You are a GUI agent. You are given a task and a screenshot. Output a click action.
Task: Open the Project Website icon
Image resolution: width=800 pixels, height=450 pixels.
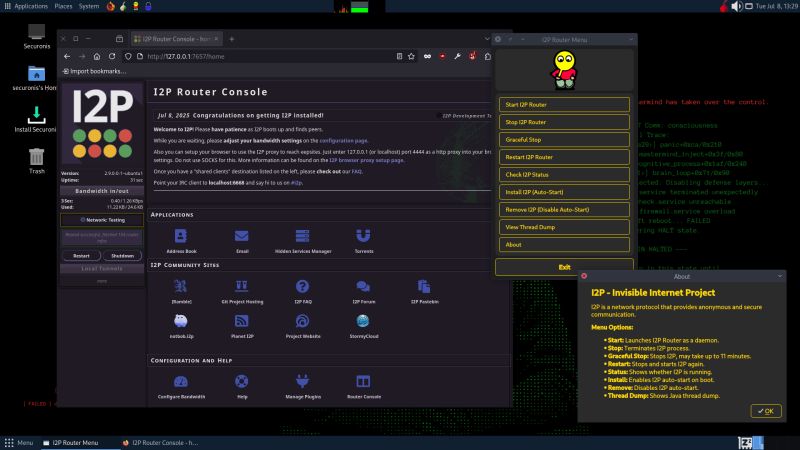click(303, 321)
